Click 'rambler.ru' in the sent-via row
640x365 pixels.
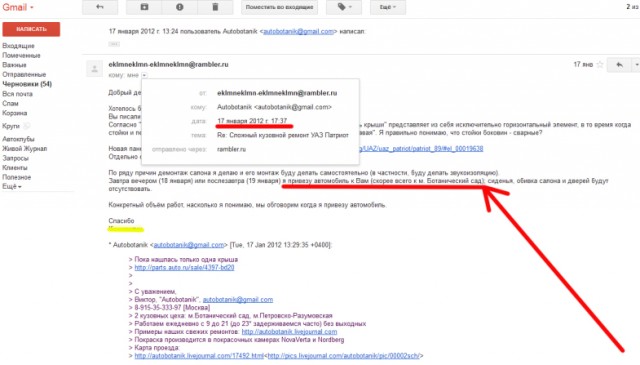coord(231,149)
